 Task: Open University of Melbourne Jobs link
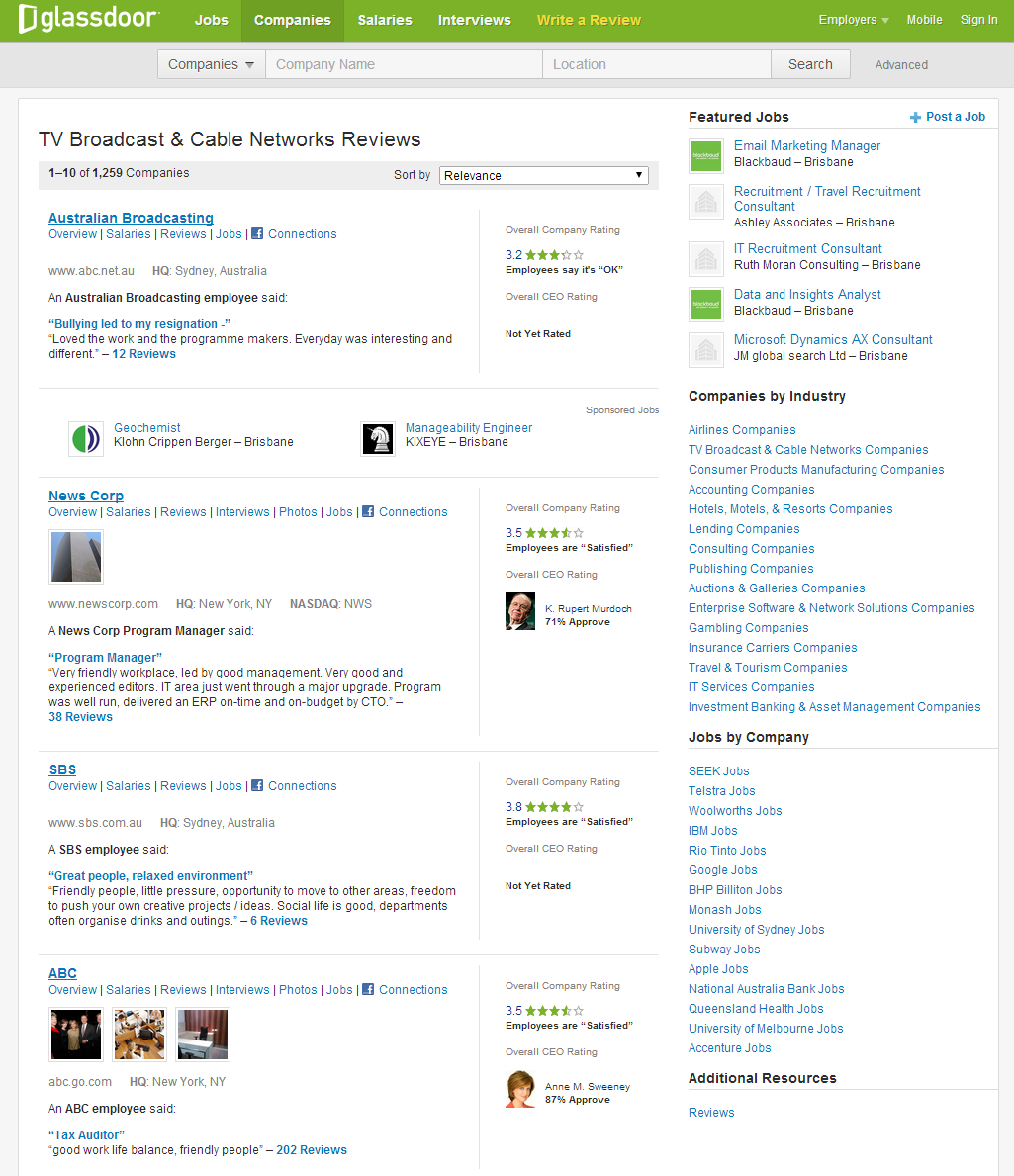click(x=766, y=1029)
